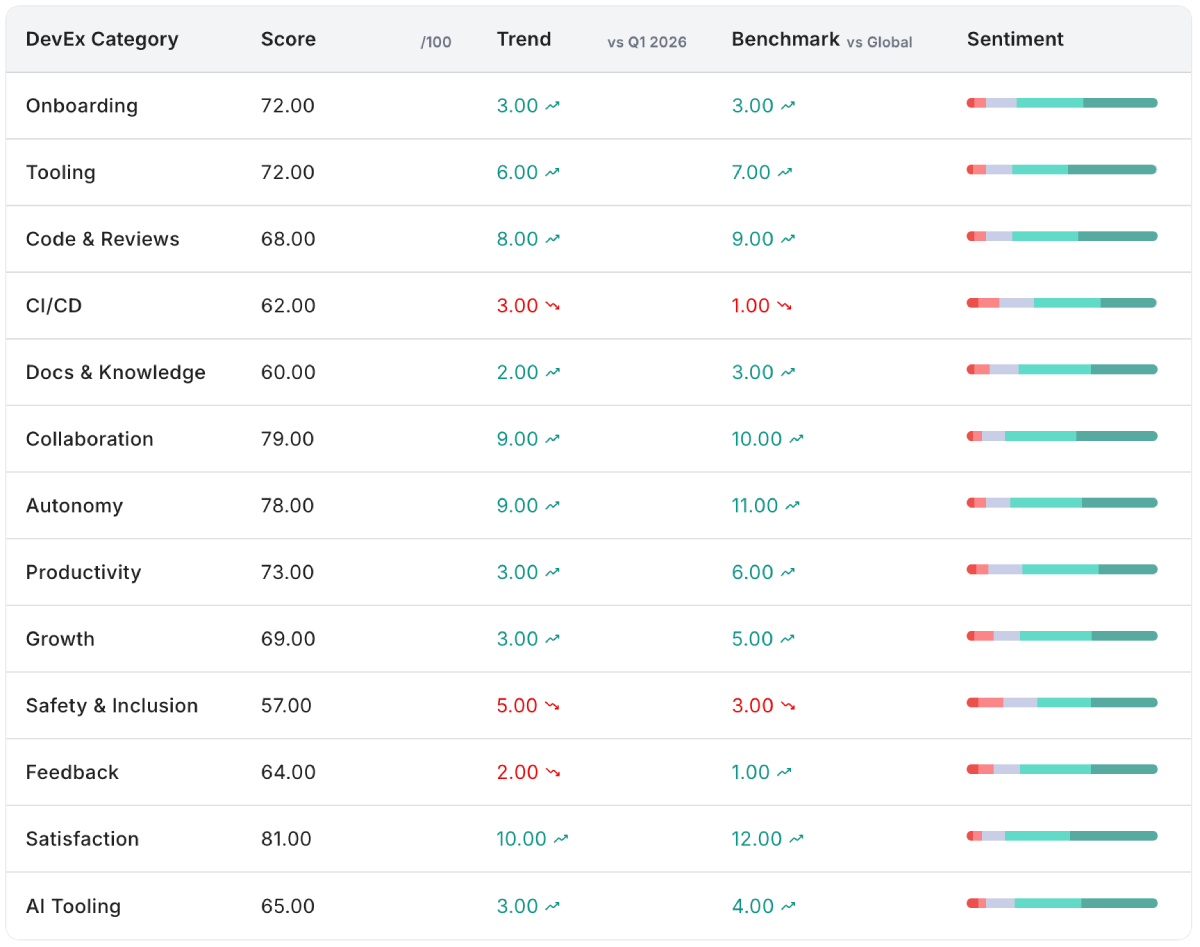Click the AI Tooling sentiment bar
Viewport: 1200px width, 947px height.
coord(1062,903)
